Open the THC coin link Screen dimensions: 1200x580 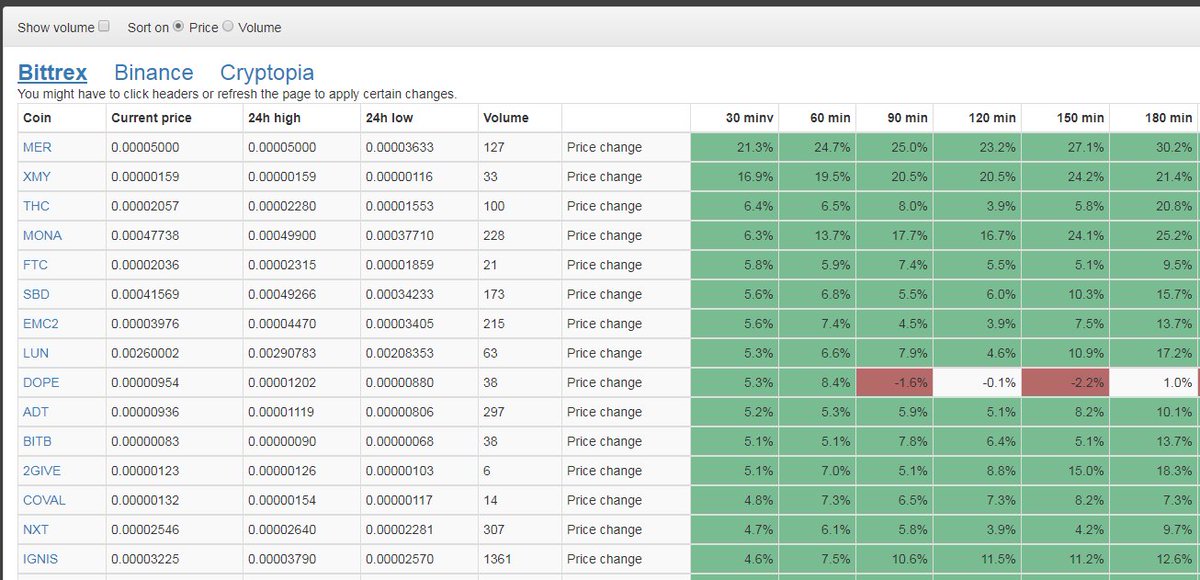[x=36, y=206]
